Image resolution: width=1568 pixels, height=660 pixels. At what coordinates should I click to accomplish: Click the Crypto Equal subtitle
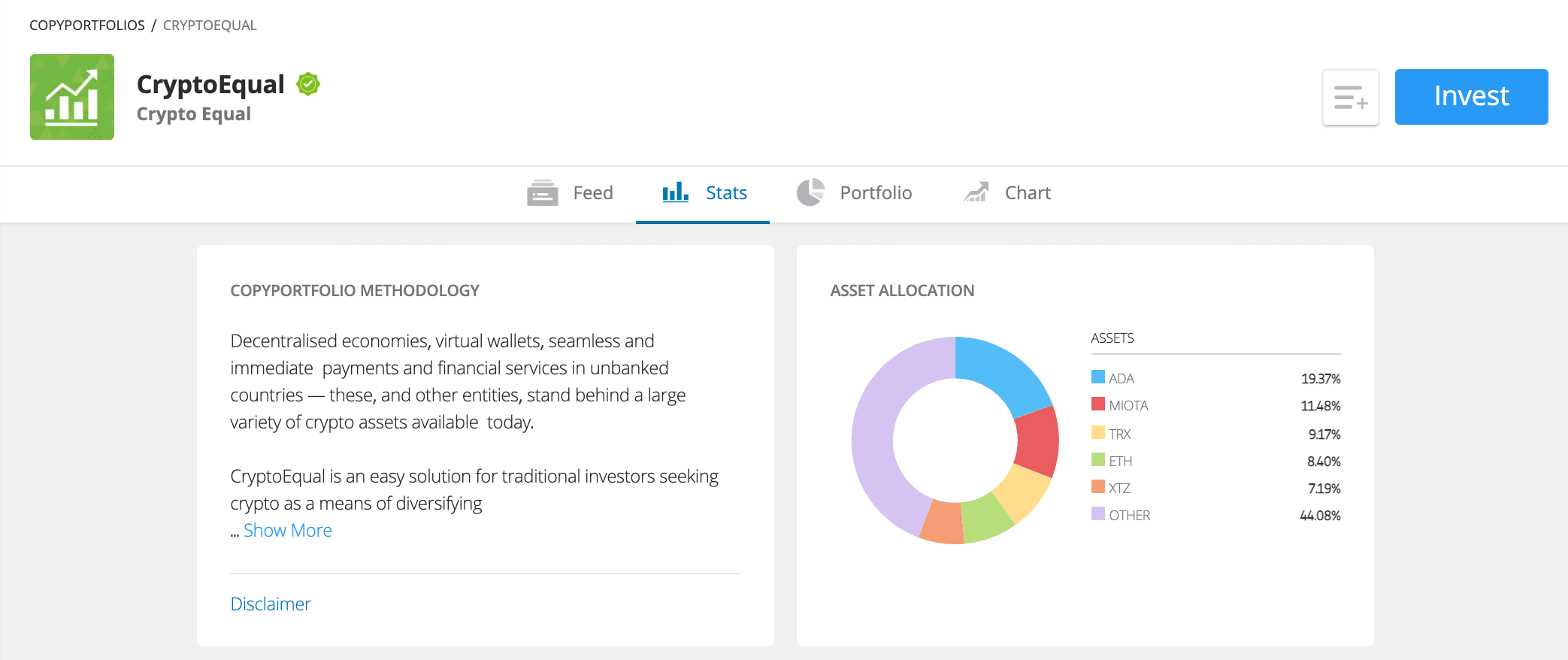[194, 114]
